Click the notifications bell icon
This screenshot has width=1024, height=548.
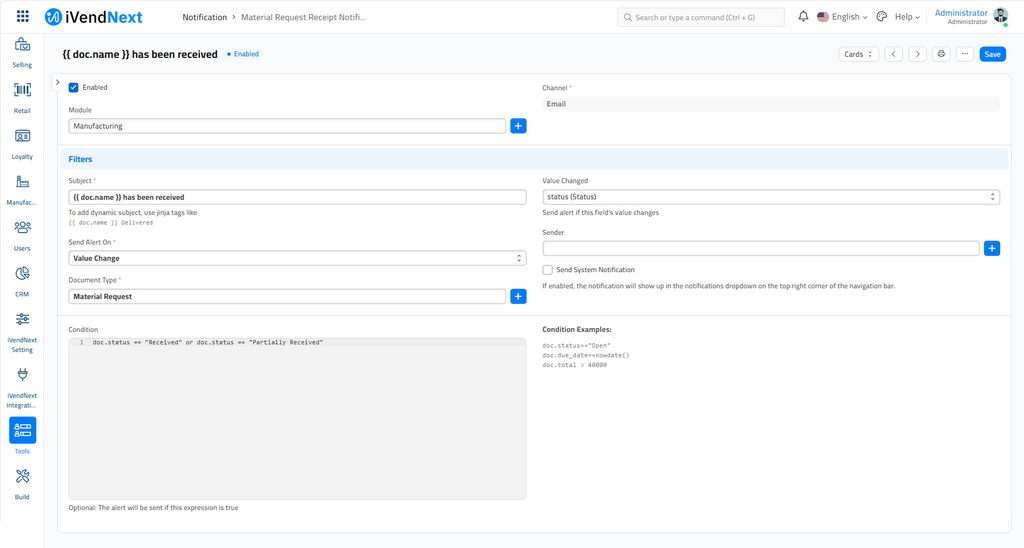803,16
